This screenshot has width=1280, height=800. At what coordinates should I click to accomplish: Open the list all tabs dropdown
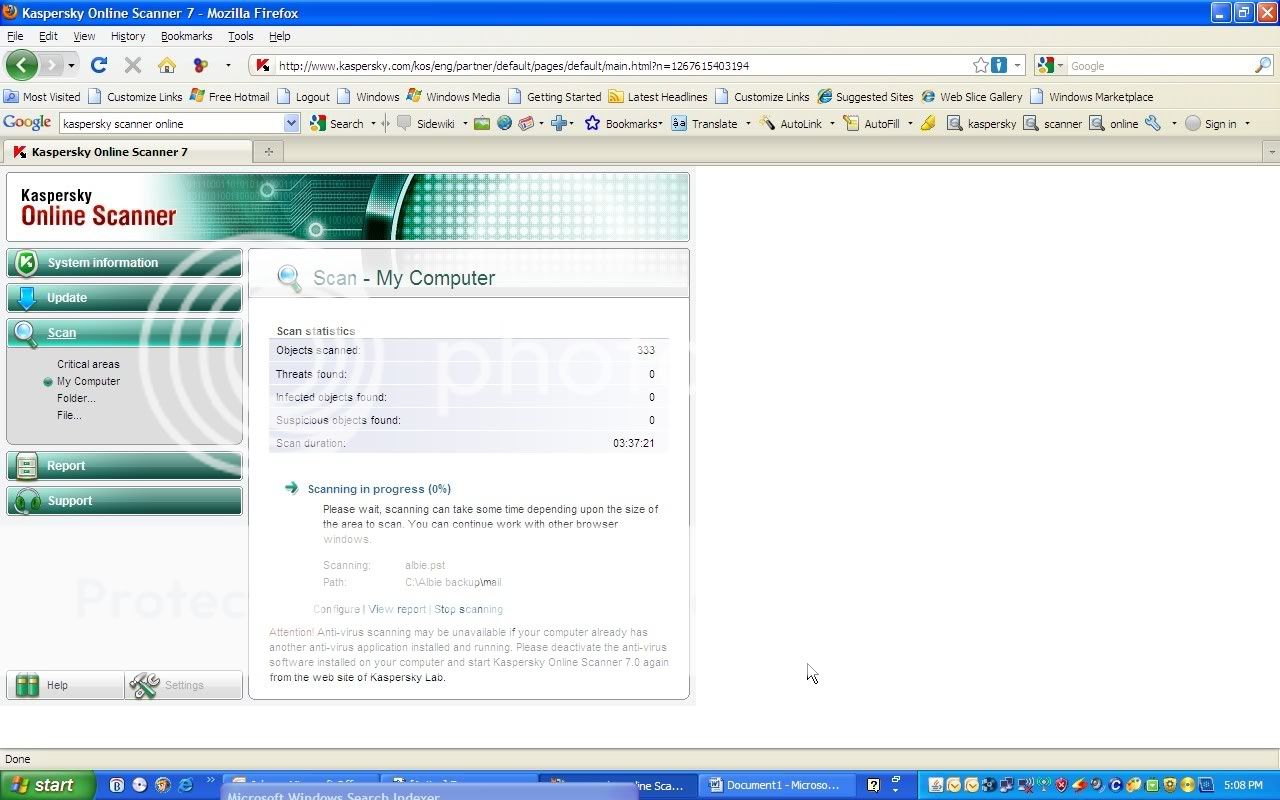pos(1271,152)
